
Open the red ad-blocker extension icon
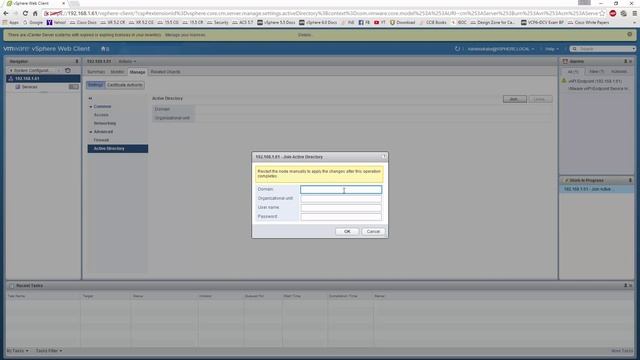[613, 13]
